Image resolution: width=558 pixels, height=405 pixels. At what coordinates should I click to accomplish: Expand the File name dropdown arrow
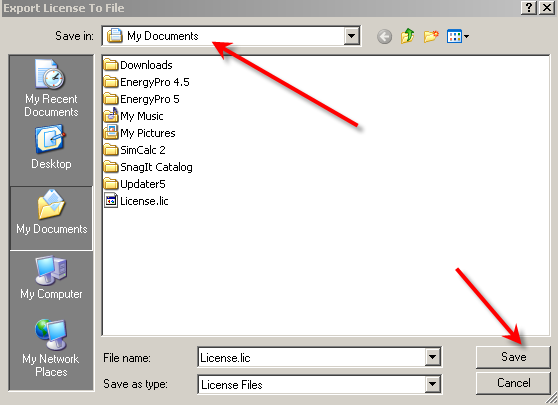coord(432,357)
